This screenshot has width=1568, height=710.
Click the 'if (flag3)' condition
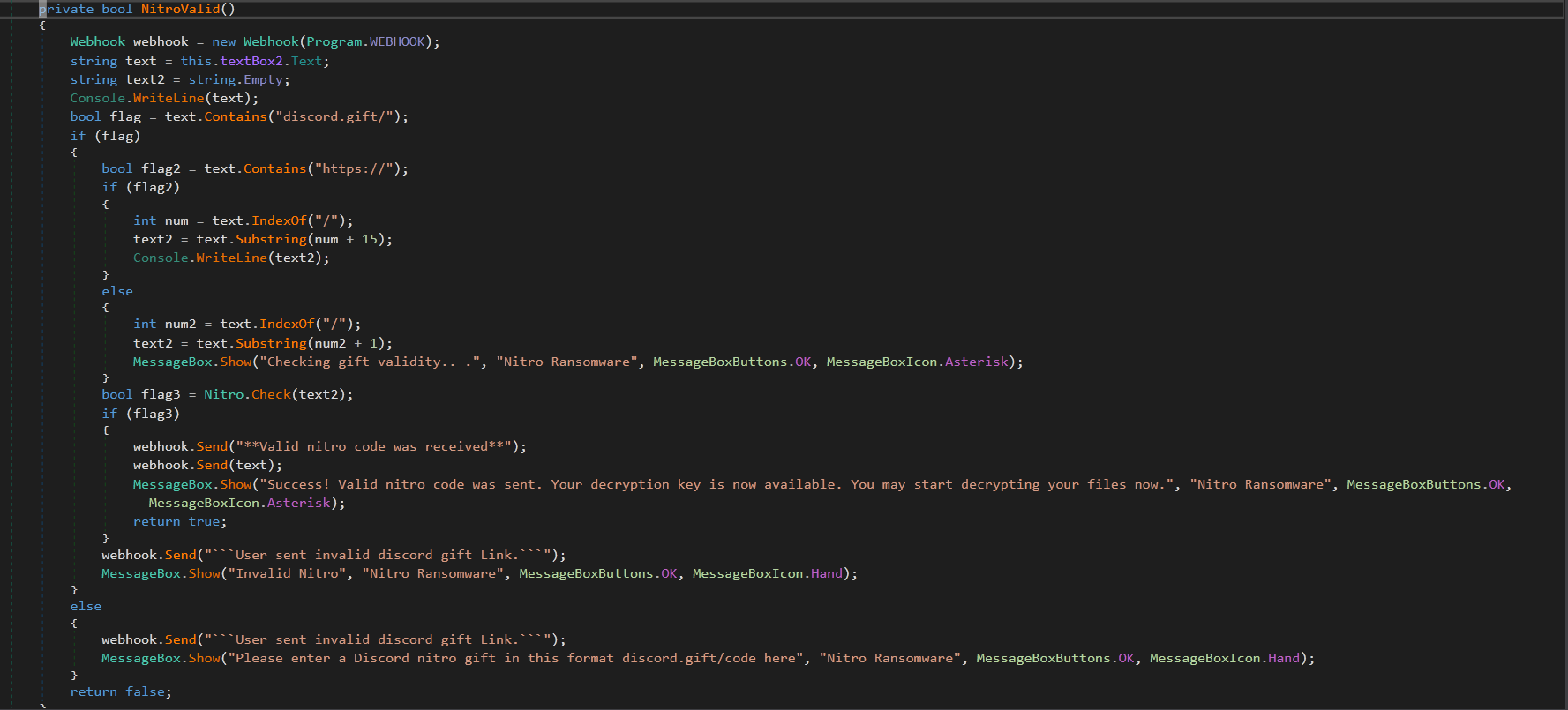(140, 414)
